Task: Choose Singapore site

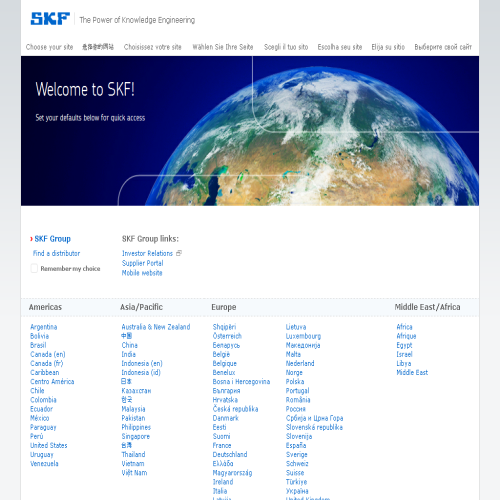Action: click(136, 436)
